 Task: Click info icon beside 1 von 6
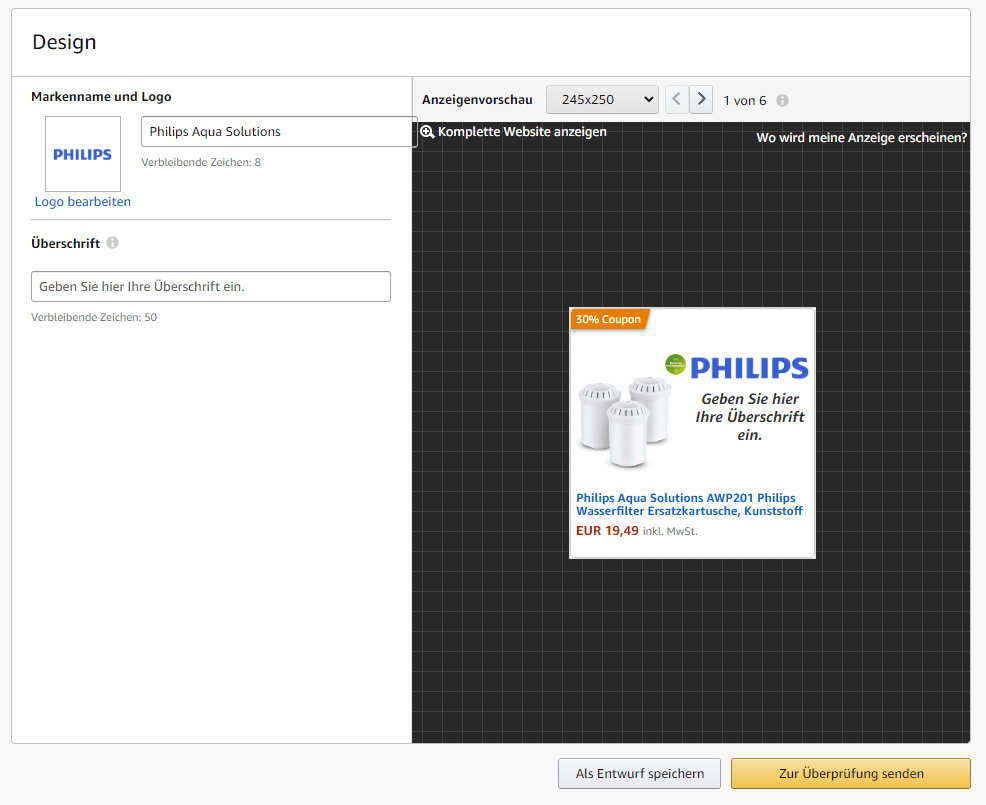click(x=782, y=101)
